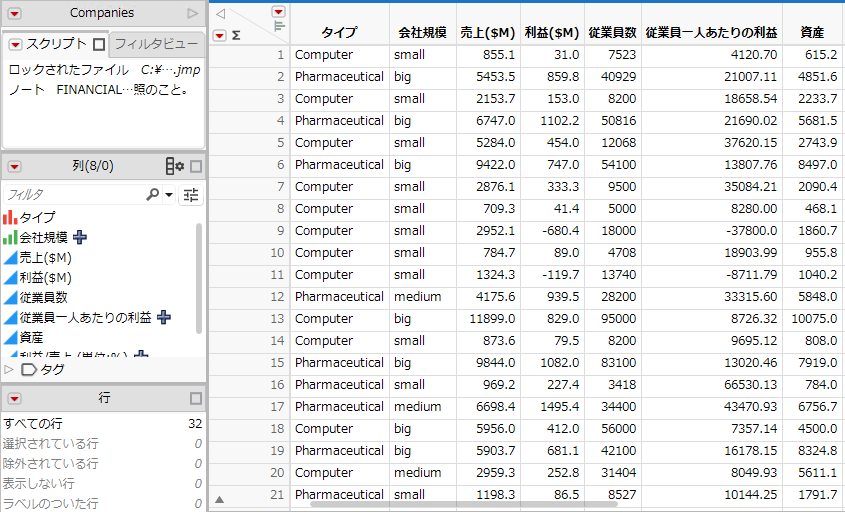
Task: Click the up arrow at bottom-left of table
Action: coord(219,500)
